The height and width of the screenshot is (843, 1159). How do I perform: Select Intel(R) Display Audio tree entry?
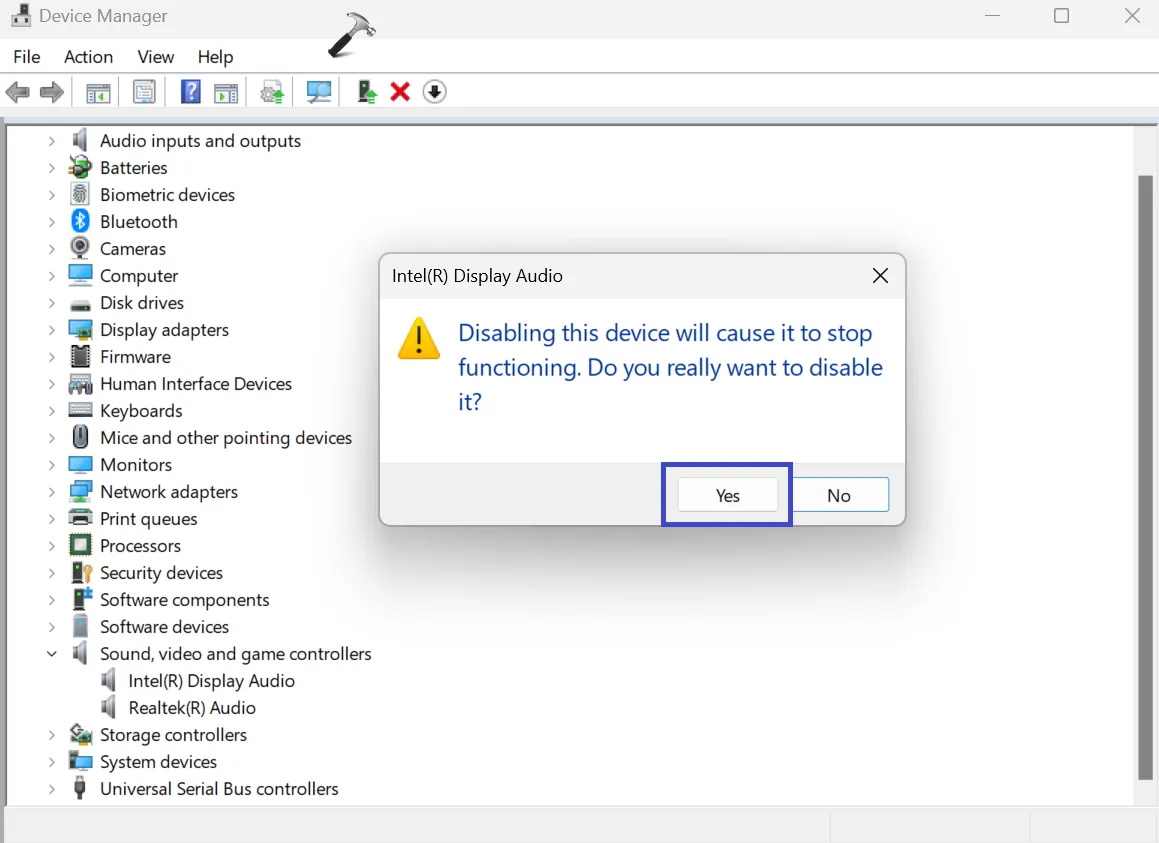click(211, 680)
